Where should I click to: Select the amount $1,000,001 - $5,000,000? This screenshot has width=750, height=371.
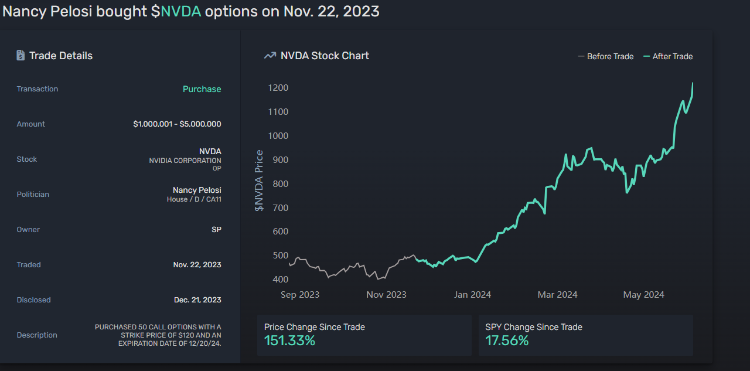[177, 124]
